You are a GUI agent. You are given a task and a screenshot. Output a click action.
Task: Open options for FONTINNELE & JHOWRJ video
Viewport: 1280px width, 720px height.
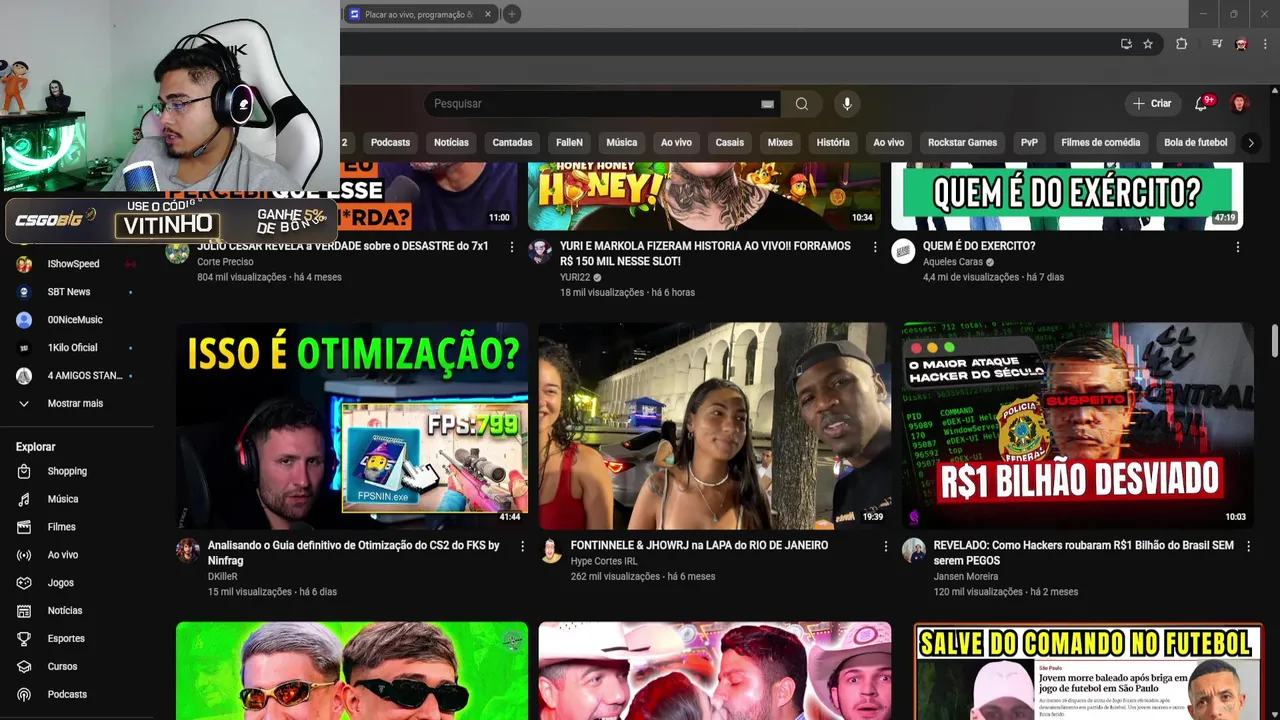point(885,546)
